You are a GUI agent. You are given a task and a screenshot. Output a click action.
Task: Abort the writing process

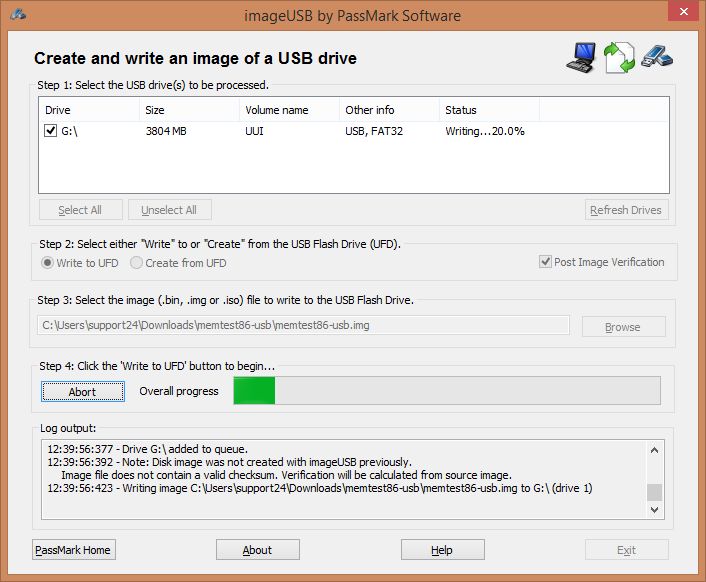pyautogui.click(x=83, y=392)
